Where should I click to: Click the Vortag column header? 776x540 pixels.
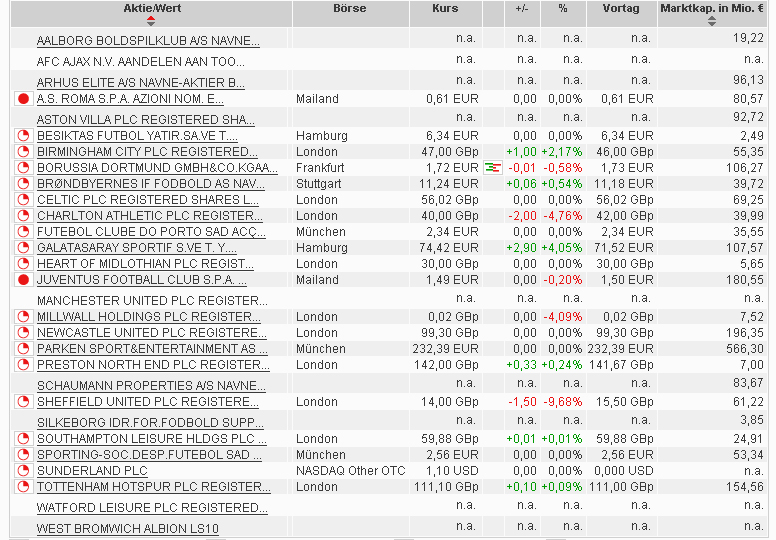pos(621,8)
